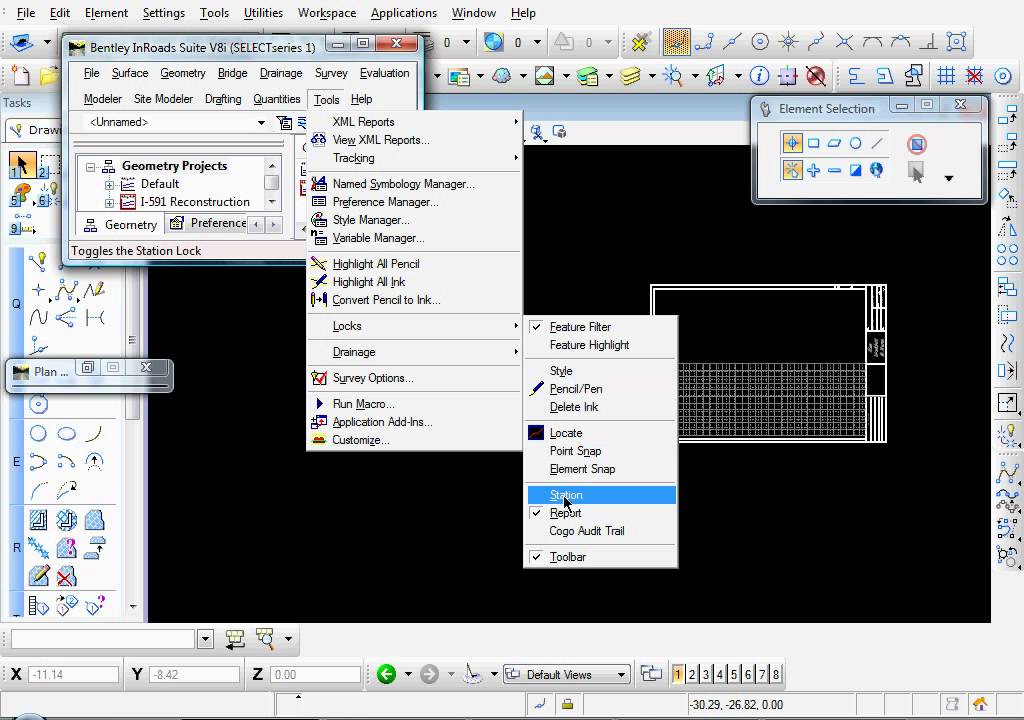The image size is (1024, 720).
Task: Open Named Symbology Manager
Action: (x=415, y=184)
